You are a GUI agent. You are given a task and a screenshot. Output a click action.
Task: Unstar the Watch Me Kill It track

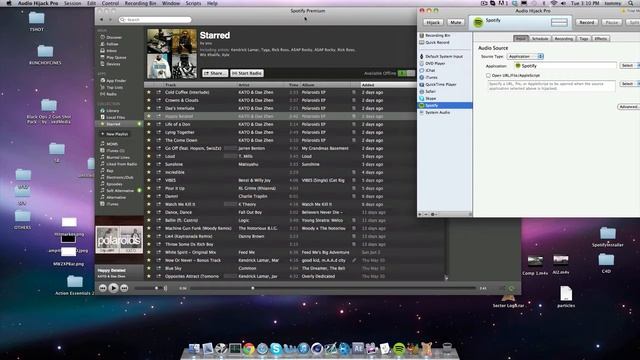[149, 204]
